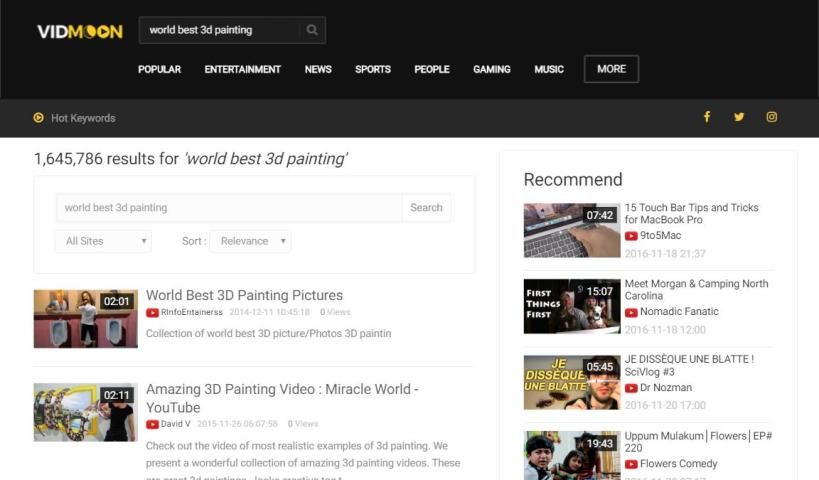Image resolution: width=819 pixels, height=480 pixels.
Task: Click YouTube icon beside 9to5Mac
Action: 631,236
